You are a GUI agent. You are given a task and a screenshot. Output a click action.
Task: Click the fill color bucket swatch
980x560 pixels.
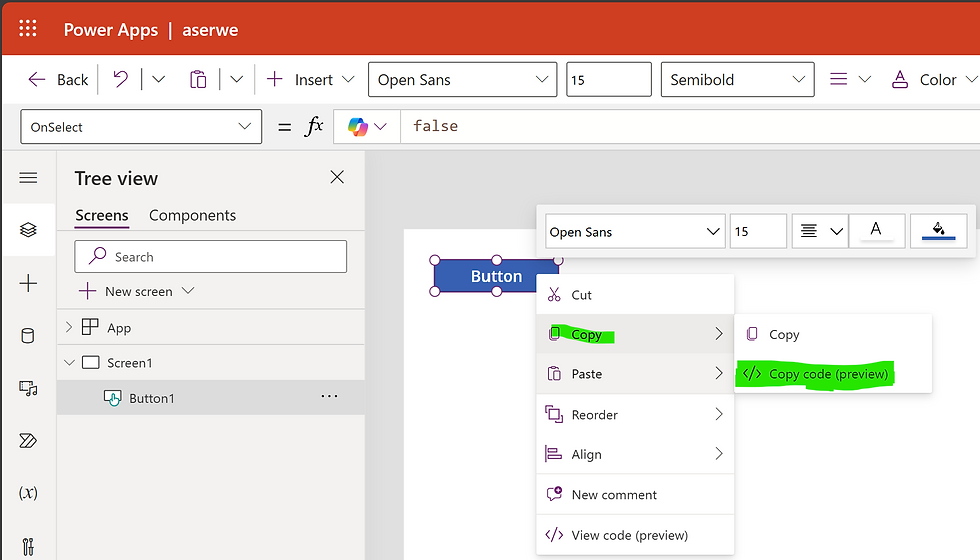939,231
